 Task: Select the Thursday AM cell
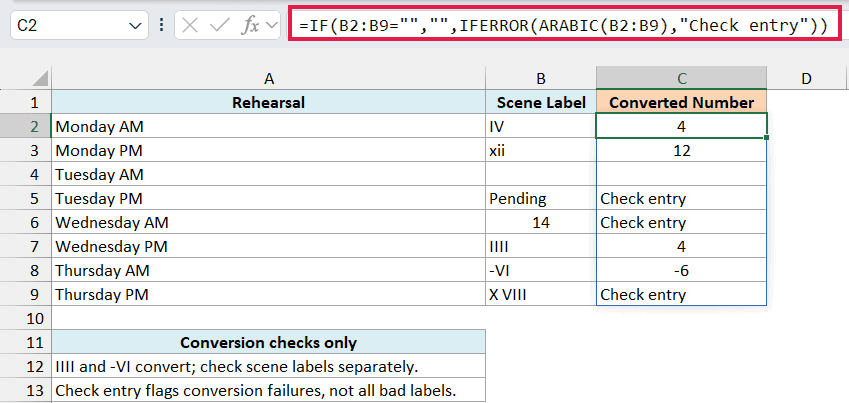coord(269,270)
